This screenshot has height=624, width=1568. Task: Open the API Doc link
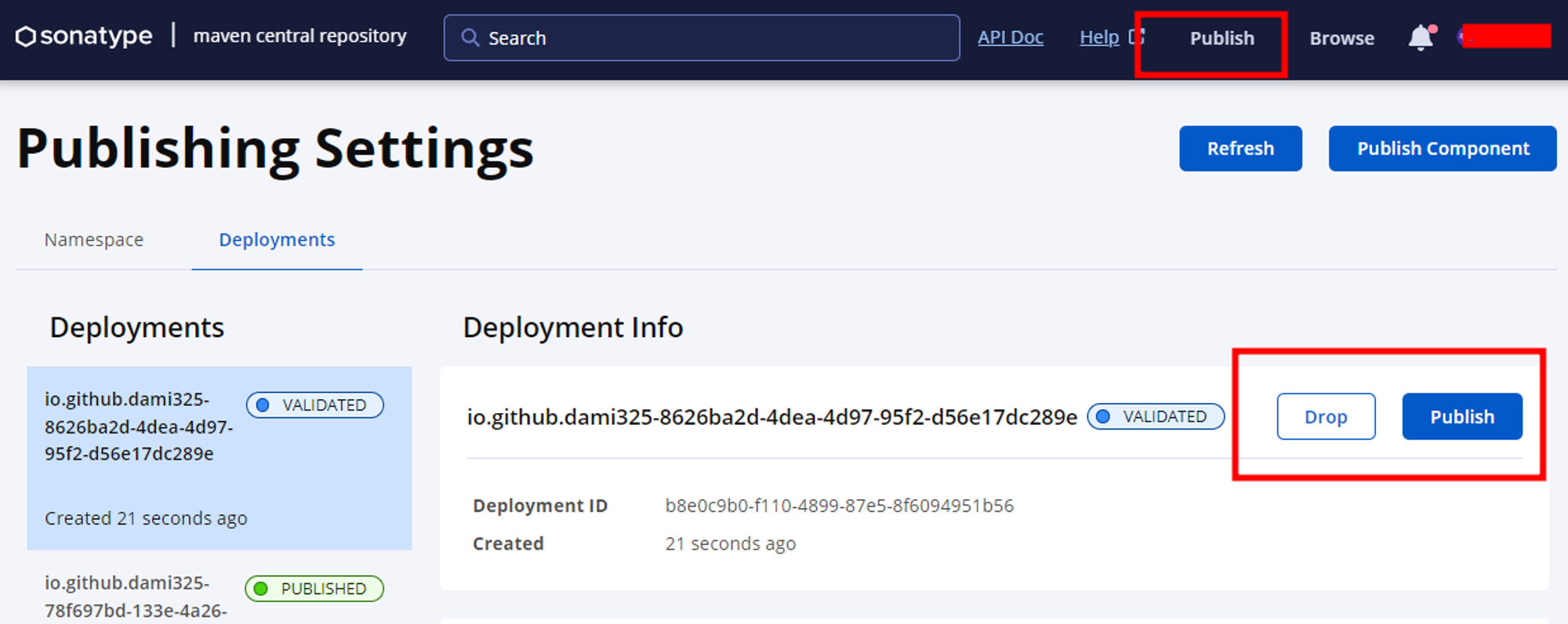coord(1011,37)
